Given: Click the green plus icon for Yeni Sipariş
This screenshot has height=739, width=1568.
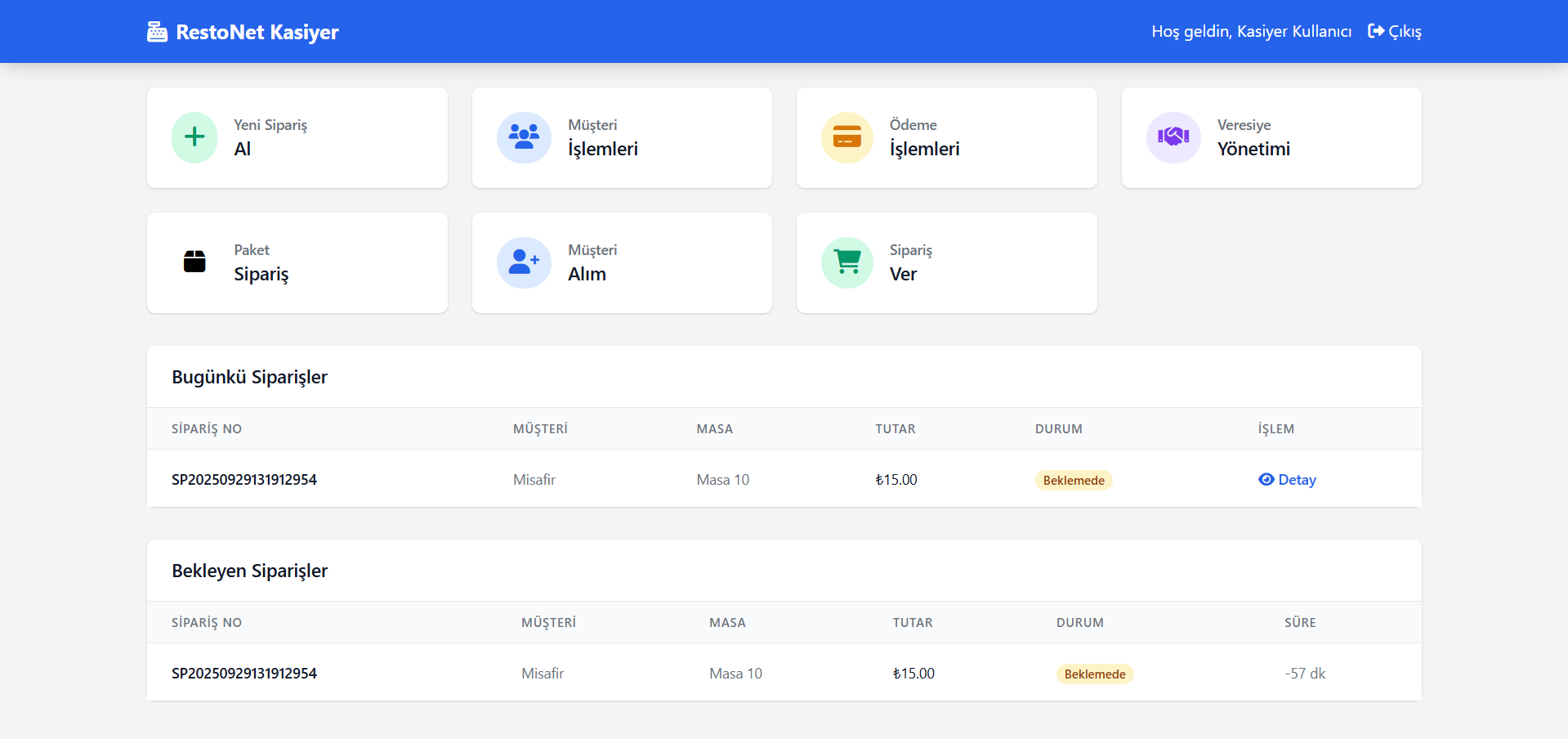Looking at the screenshot, I should [194, 137].
